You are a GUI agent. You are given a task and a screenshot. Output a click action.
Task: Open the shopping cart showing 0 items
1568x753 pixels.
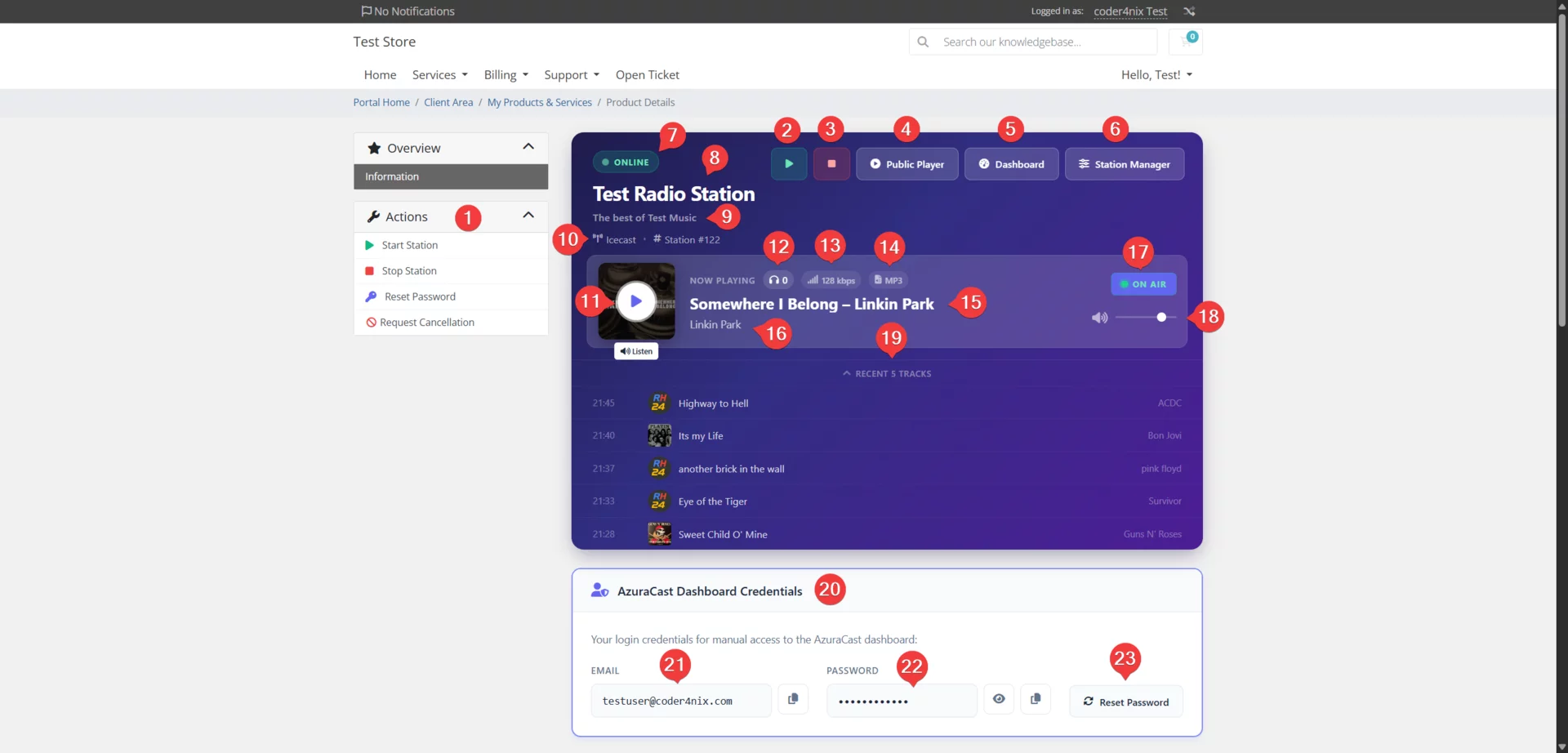click(x=1186, y=42)
